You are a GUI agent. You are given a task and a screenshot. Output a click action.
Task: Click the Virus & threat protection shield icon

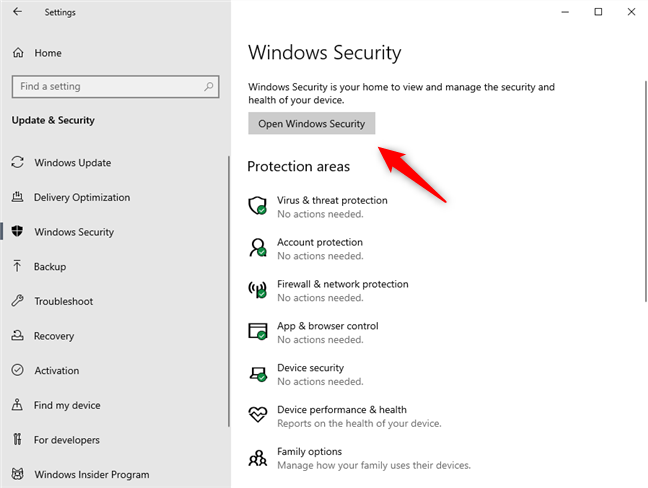tap(258, 206)
